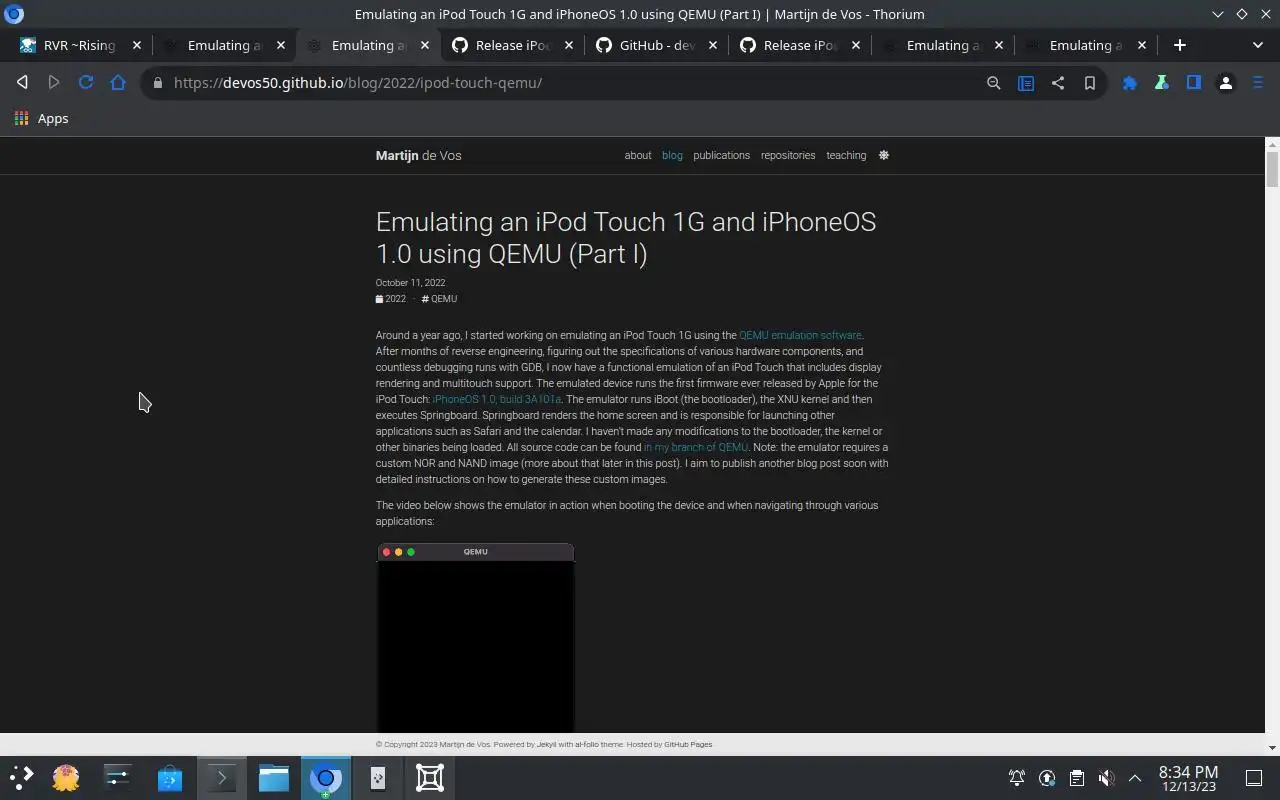Click the article title heading
Viewport: 1280px width, 800px height.
pyautogui.click(x=626, y=237)
